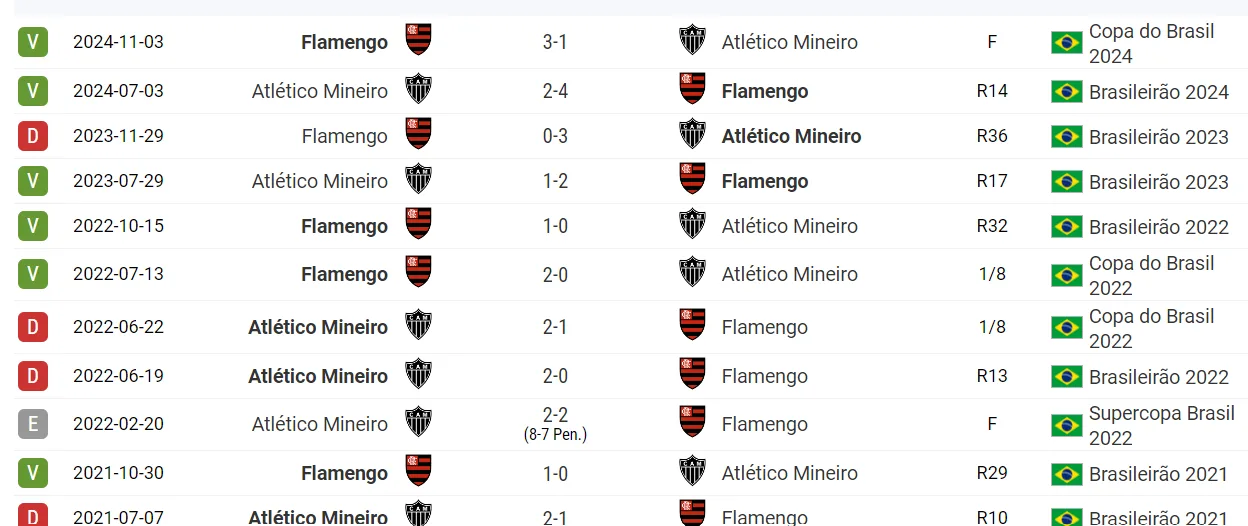Click Atlético Mineiro crest in 2022-10-15 row
Image resolution: width=1248 pixels, height=526 pixels.
coord(692,224)
